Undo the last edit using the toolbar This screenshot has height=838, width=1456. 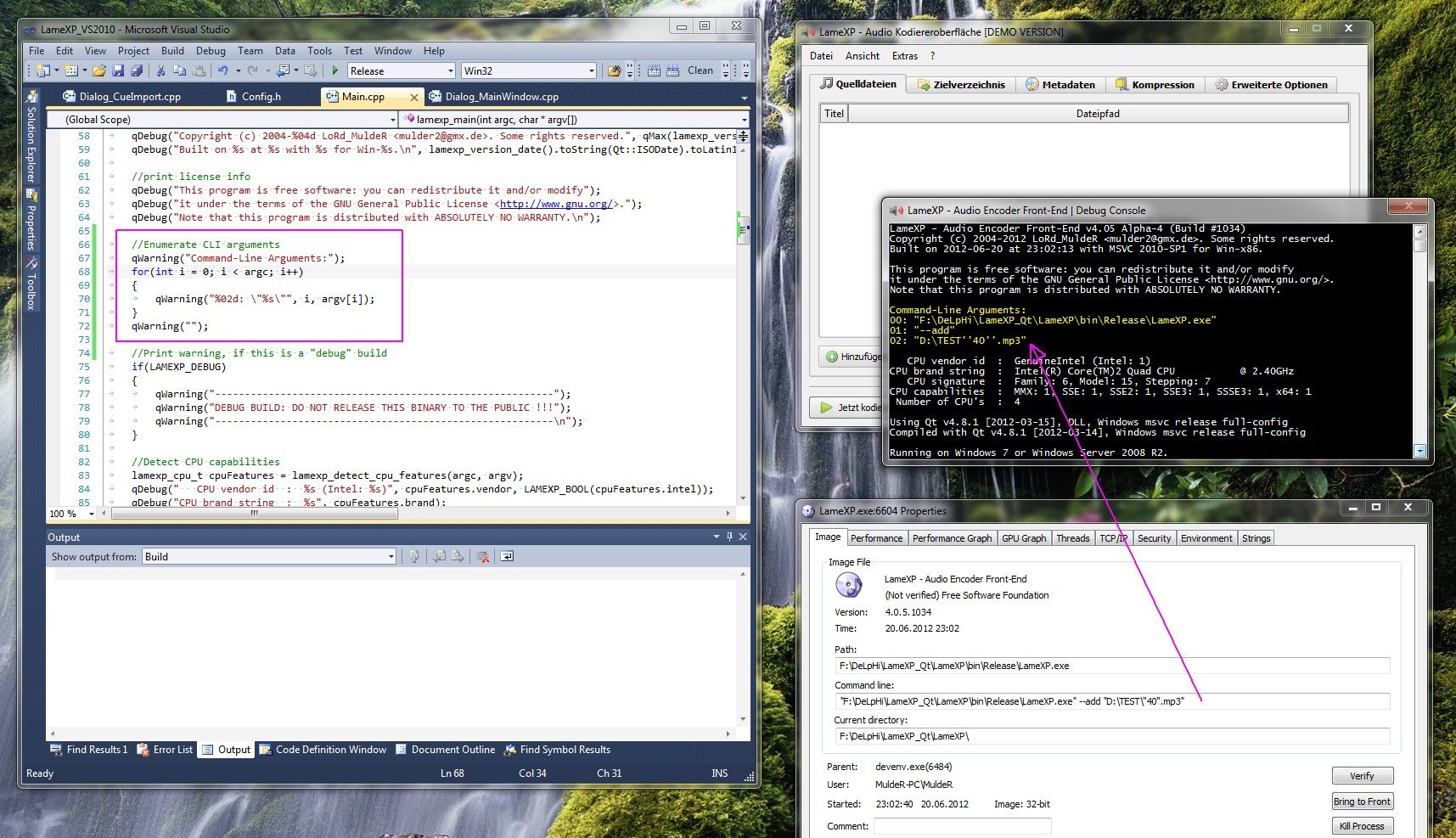[222, 70]
